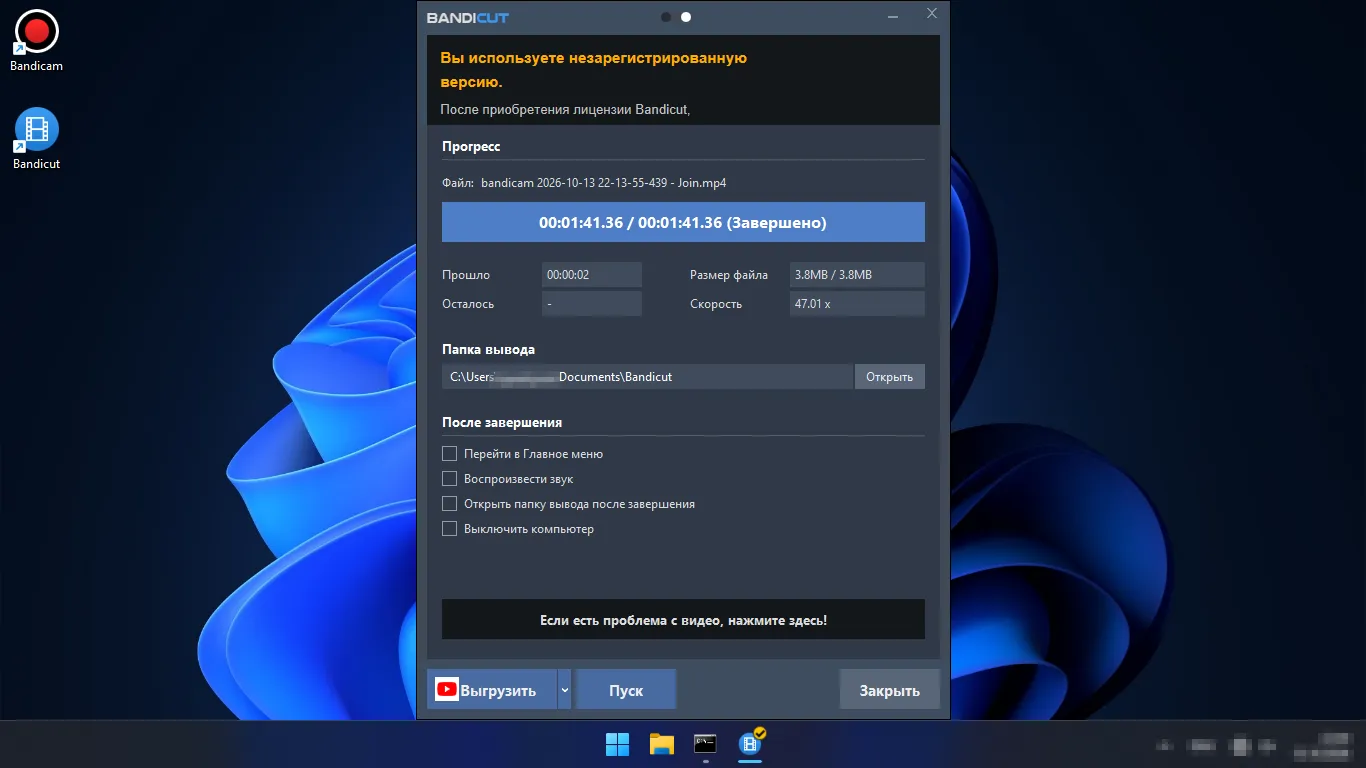Click the remaining time field showing "-"

(x=592, y=303)
